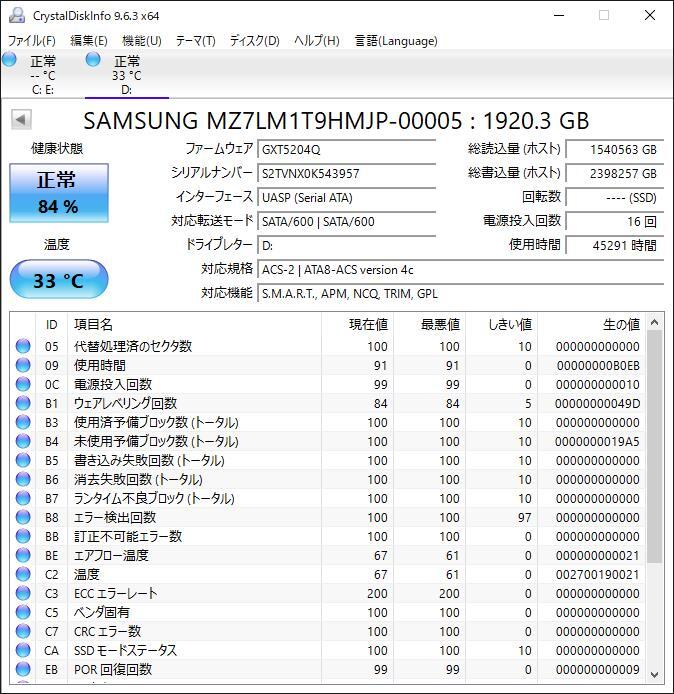Click status orb in row B4 未使用予備ブロック数
The width and height of the screenshot is (674, 694).
23,441
